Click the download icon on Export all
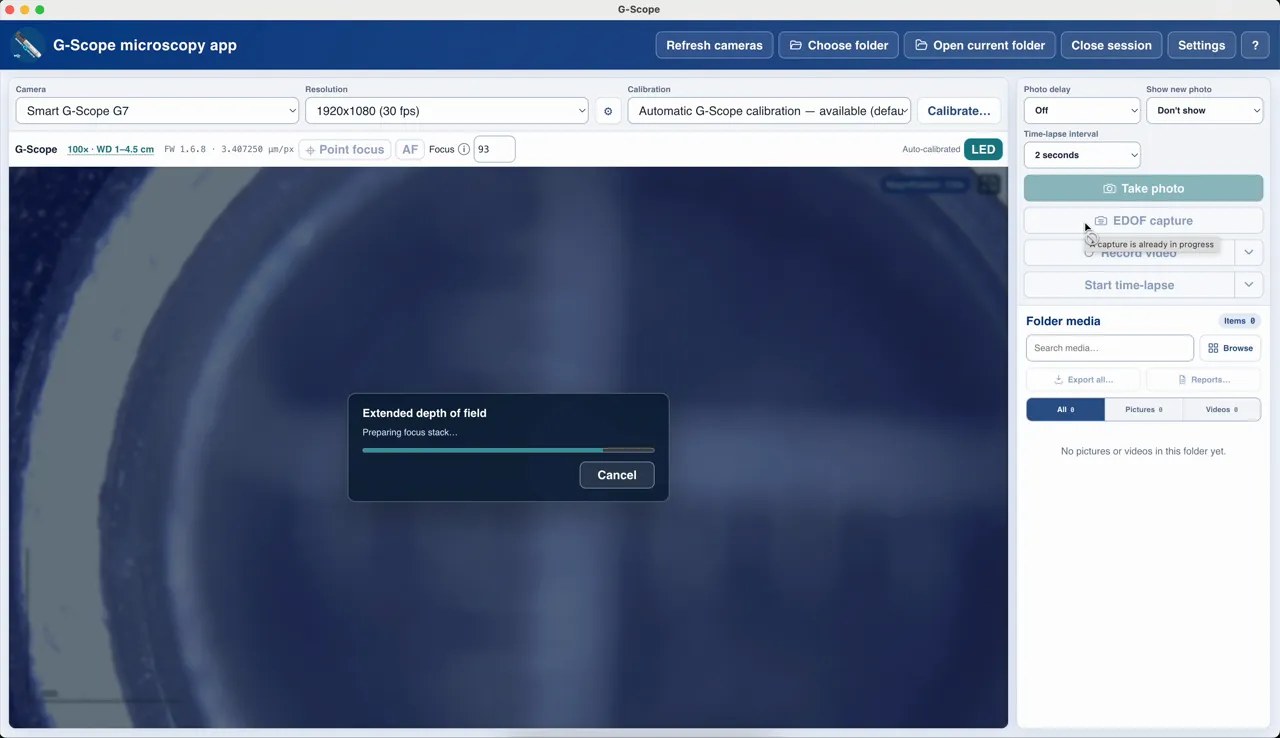The image size is (1280, 738). (x=1059, y=380)
